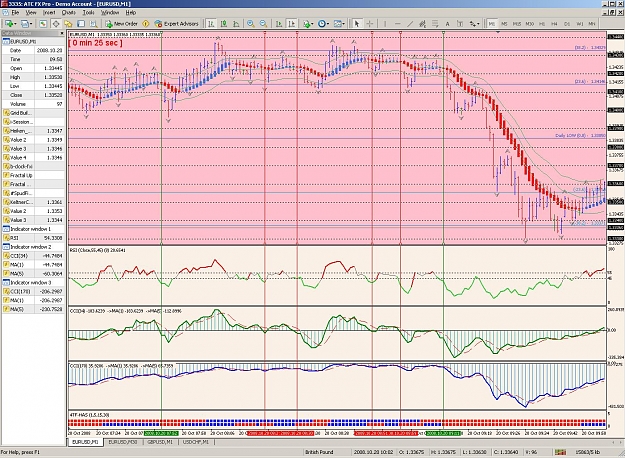Click the 'Volume' row showing 97
This screenshot has height=458, width=625.
pos(33,104)
